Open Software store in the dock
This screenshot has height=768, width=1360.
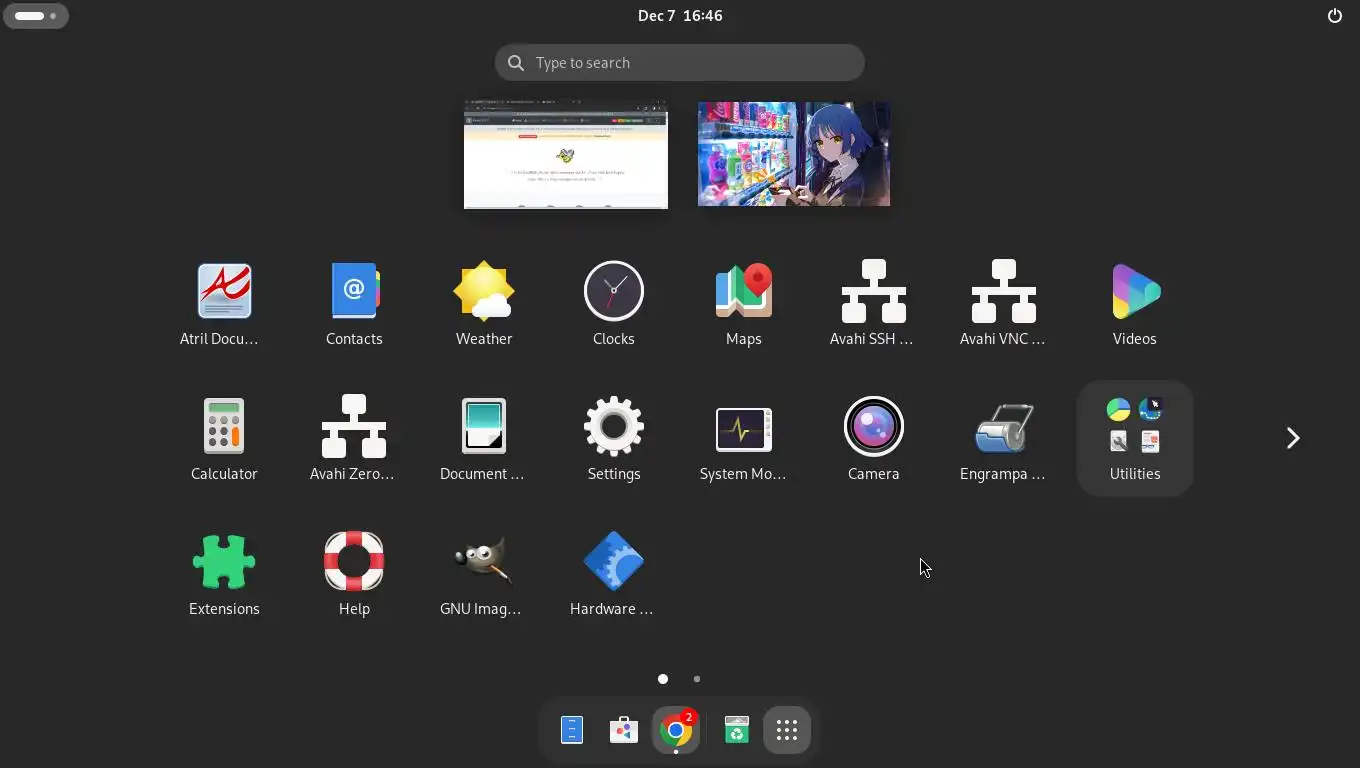tap(624, 731)
